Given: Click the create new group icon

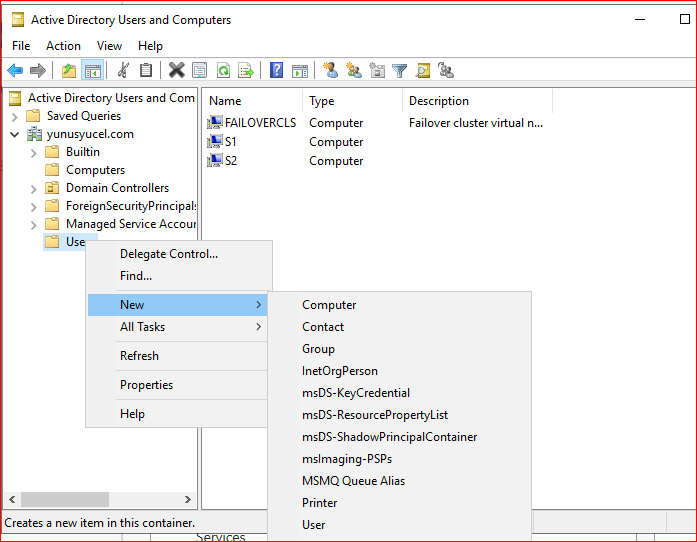Looking at the screenshot, I should 354,70.
